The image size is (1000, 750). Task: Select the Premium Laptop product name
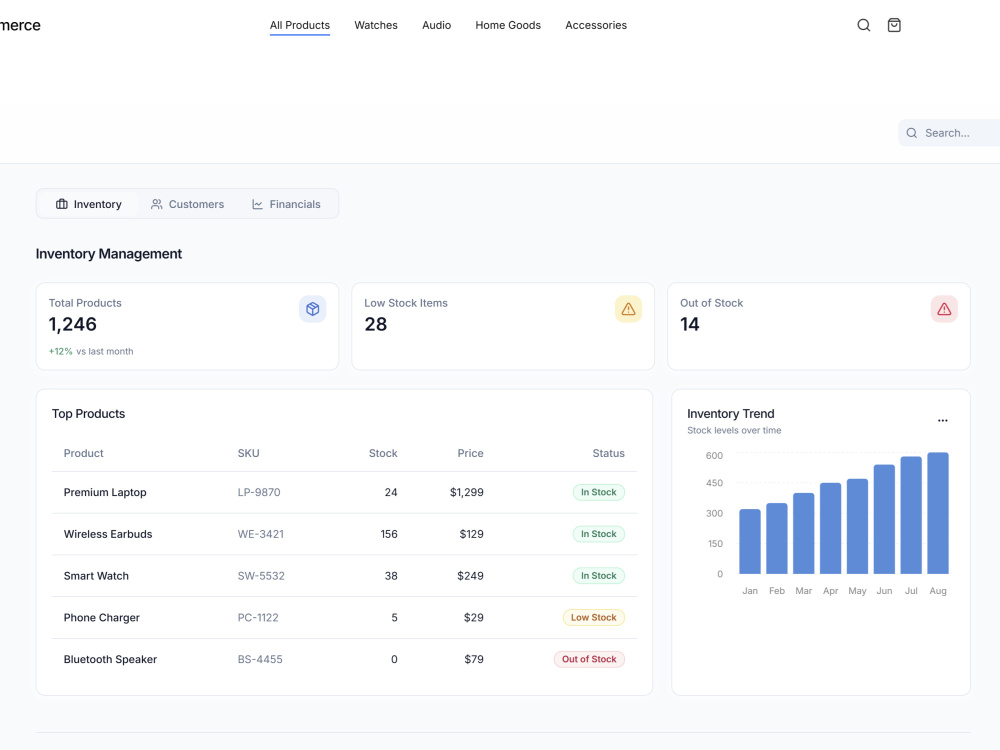[x=105, y=492]
